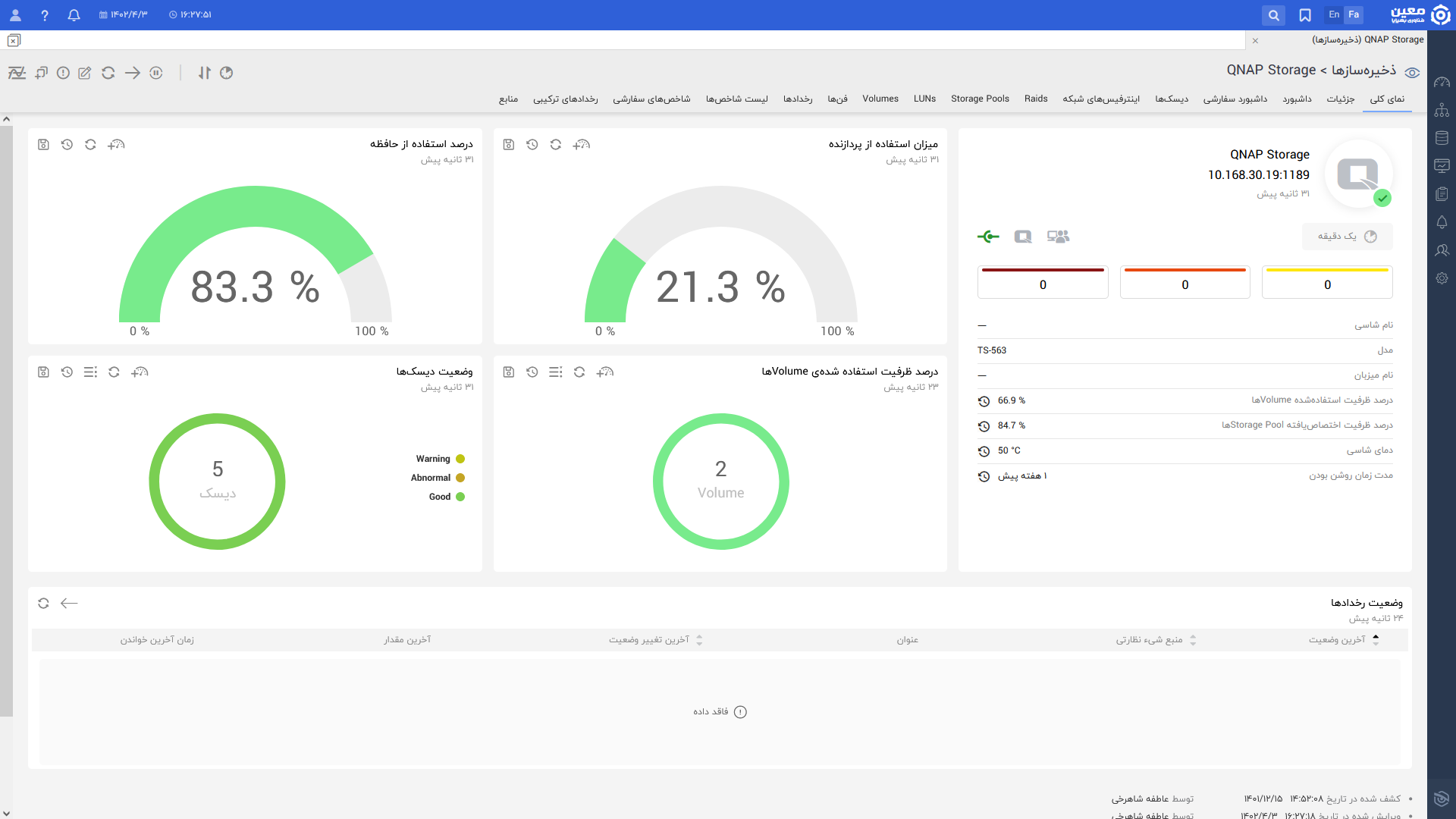Image resolution: width=1456 pixels, height=819 pixels.
Task: Open the منابع tab
Action: [508, 99]
